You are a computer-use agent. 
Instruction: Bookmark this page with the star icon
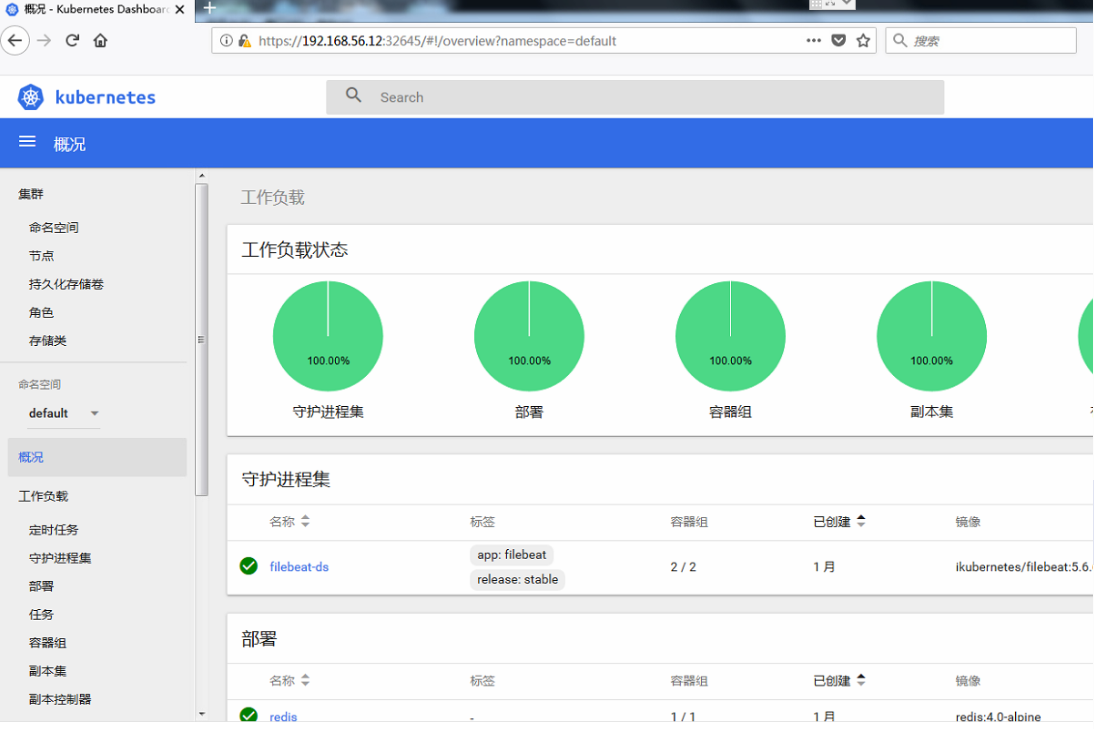pyautogui.click(x=863, y=41)
